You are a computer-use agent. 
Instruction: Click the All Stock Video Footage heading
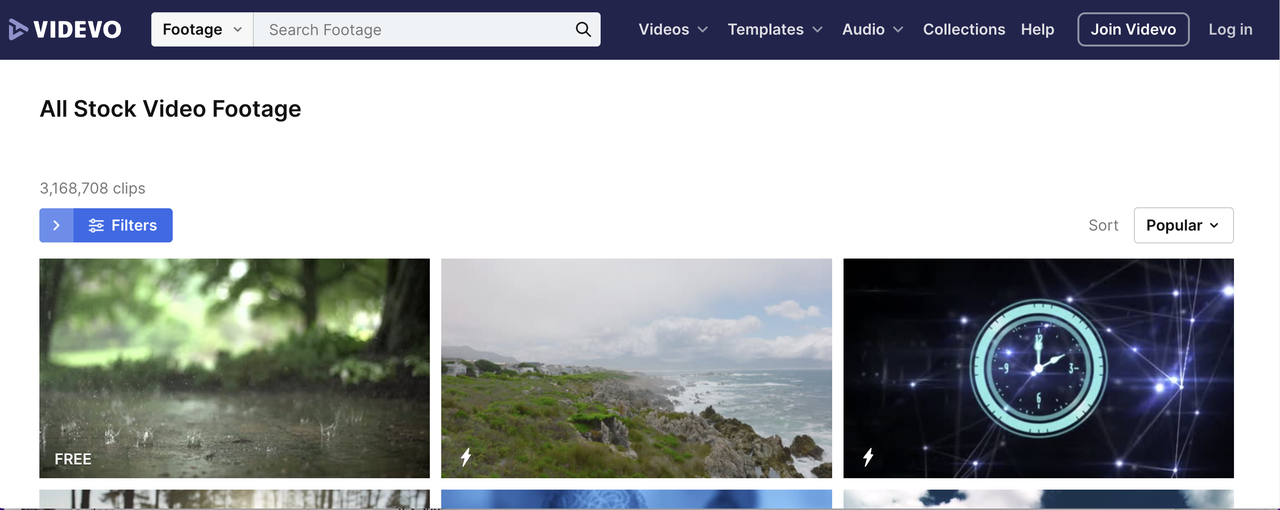click(171, 109)
